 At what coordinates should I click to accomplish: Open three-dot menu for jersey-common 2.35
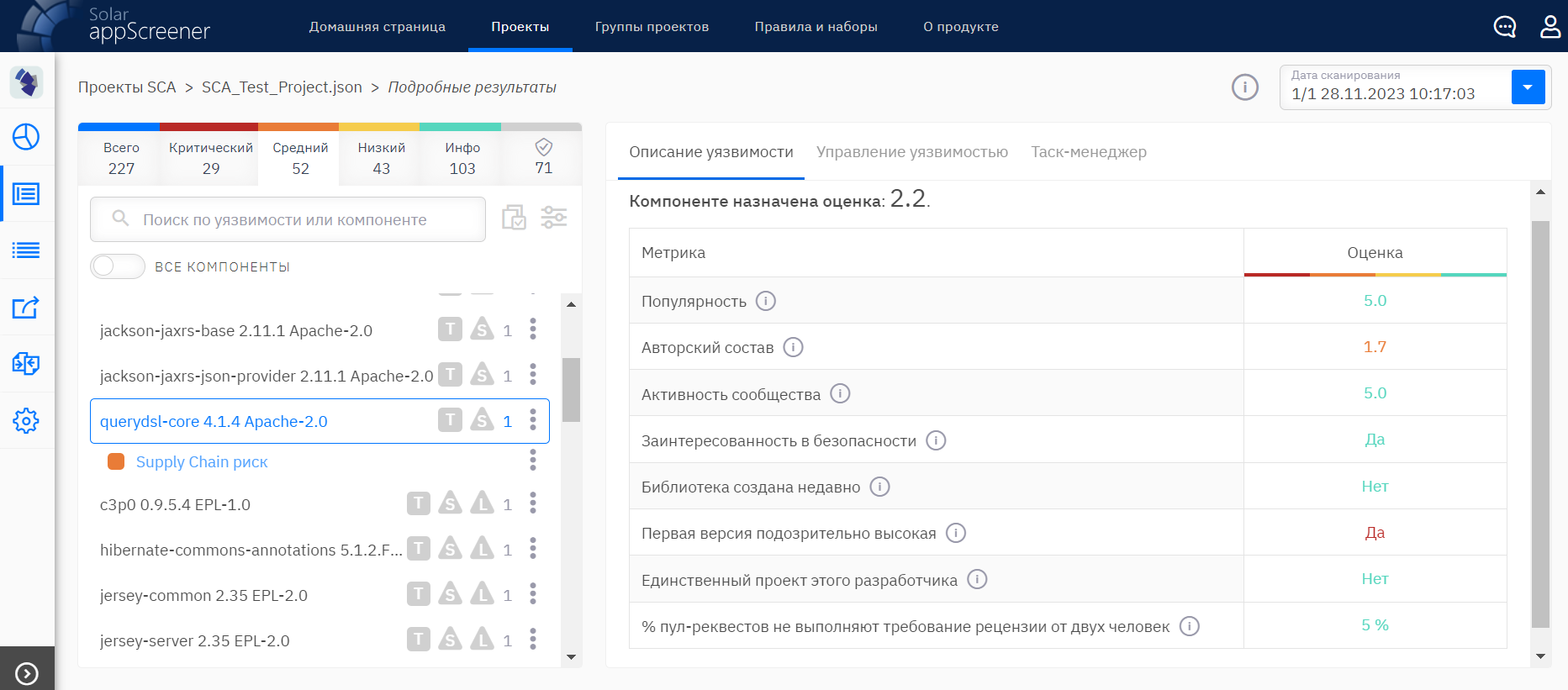pyautogui.click(x=533, y=593)
